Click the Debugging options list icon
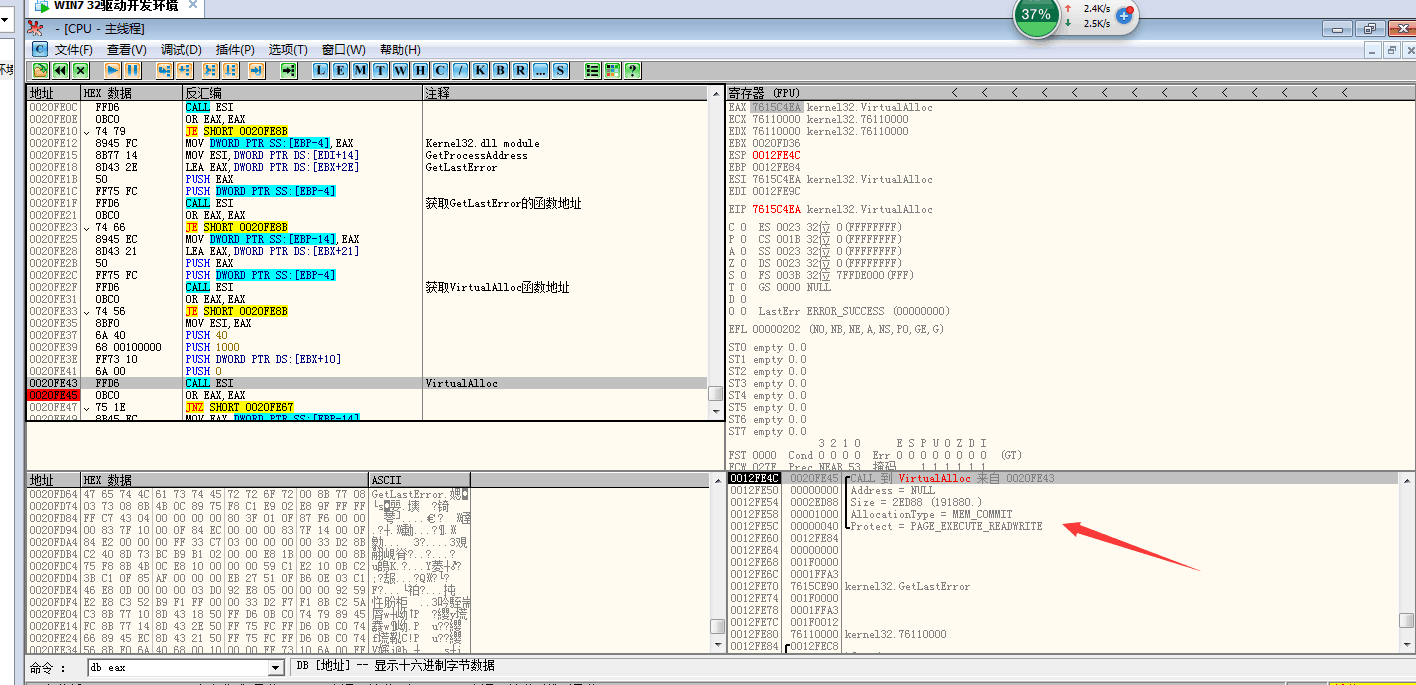Image resolution: width=1416 pixels, height=685 pixels. pyautogui.click(x=592, y=70)
